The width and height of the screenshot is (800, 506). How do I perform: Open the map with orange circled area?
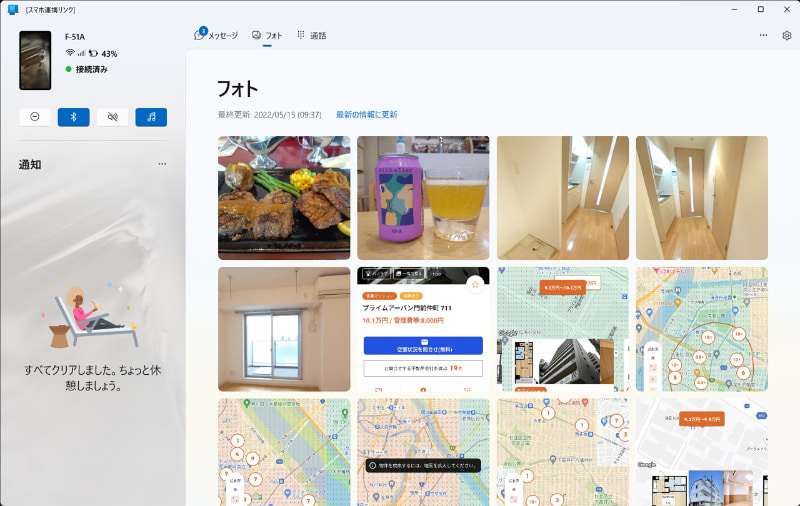[702, 330]
